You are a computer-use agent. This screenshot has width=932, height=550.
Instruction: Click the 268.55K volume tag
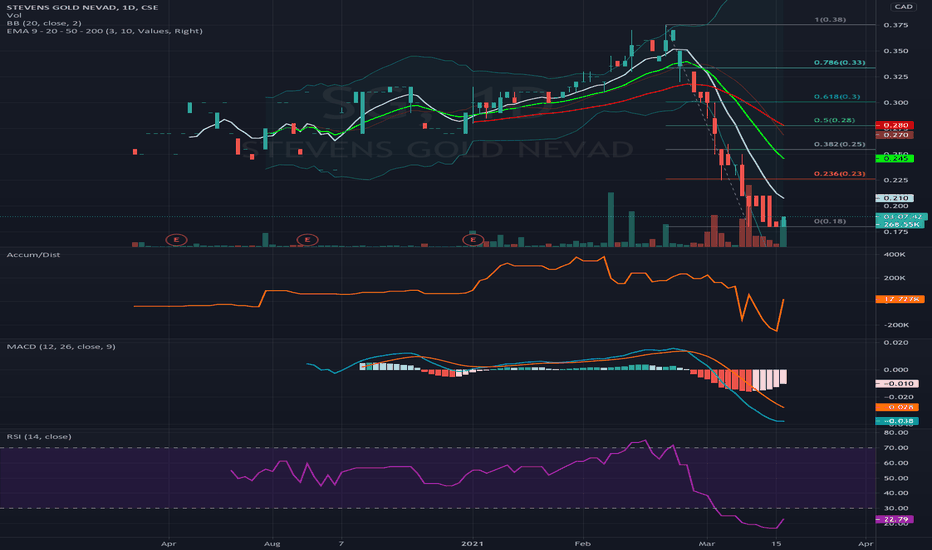900,225
